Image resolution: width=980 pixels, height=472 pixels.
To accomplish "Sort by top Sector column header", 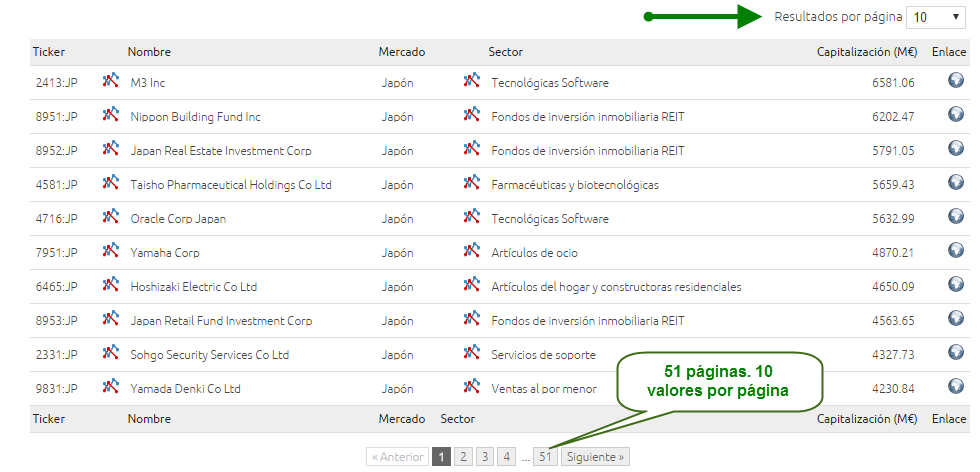I will (506, 52).
